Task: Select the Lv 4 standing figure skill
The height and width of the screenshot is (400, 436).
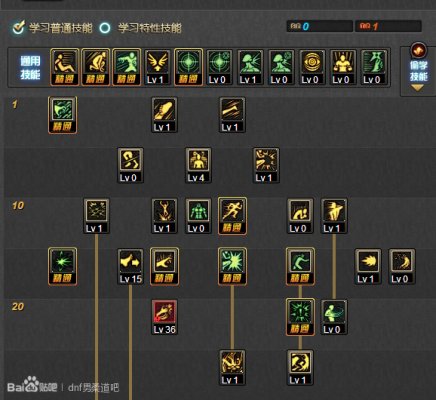Action: pyautogui.click(x=198, y=165)
